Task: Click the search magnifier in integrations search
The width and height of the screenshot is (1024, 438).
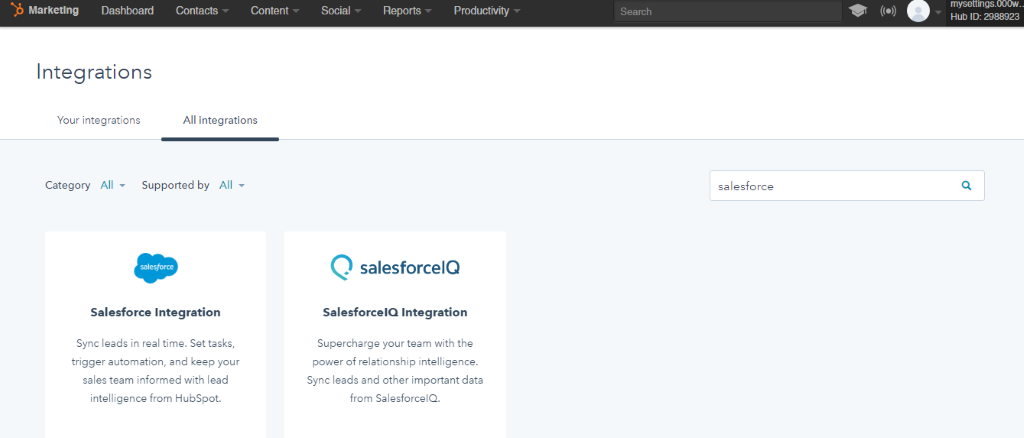Action: point(967,185)
